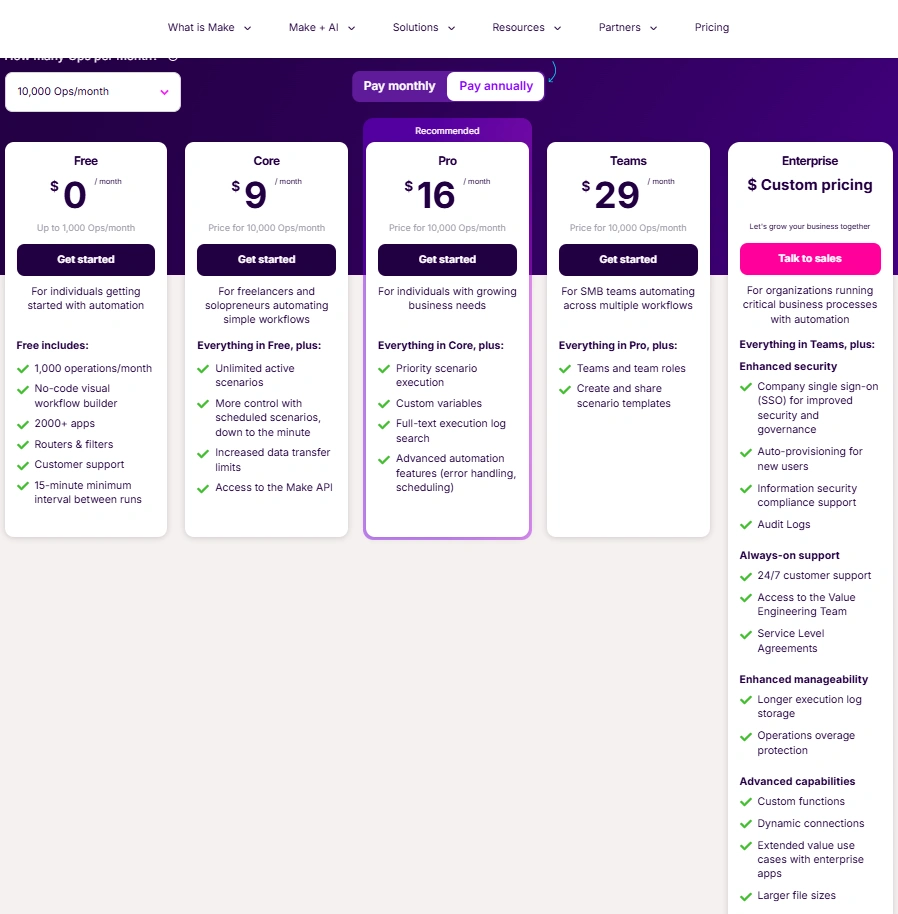Click the 'Always-on support' heading
898x914 pixels.
pyautogui.click(x=790, y=556)
